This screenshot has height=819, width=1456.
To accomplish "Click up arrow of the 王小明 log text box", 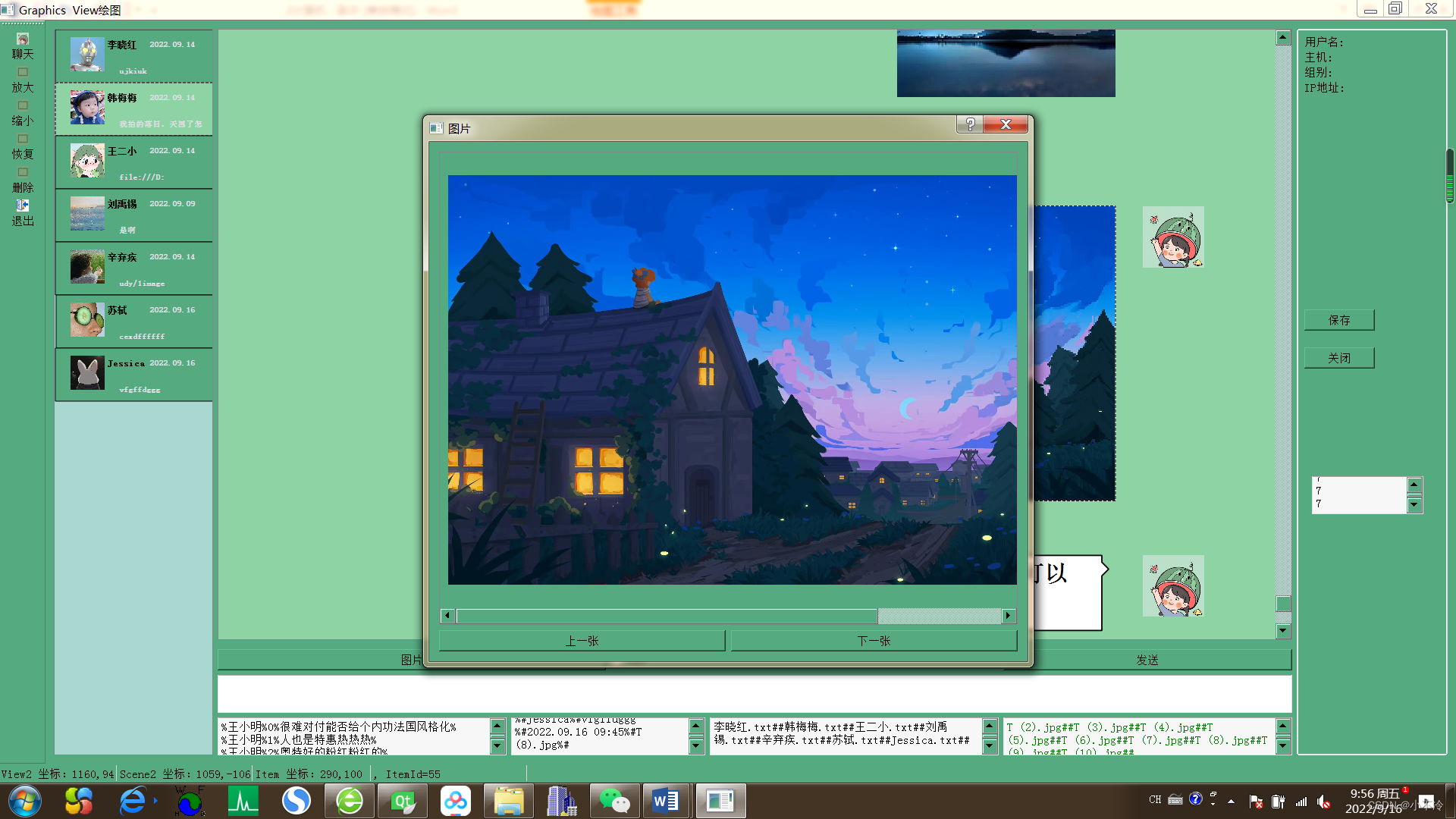I will coord(497,726).
